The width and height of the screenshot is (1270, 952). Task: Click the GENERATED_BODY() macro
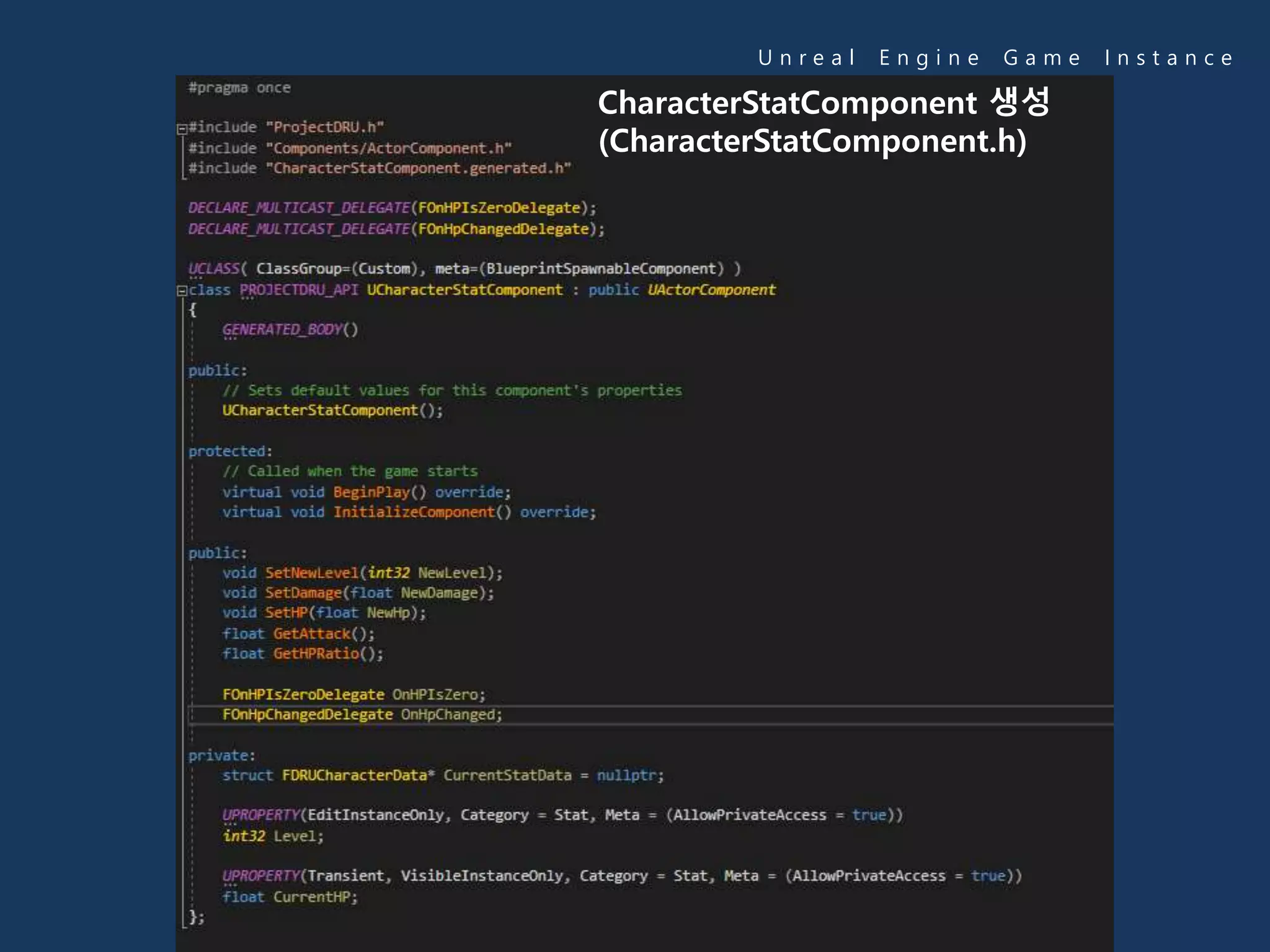(x=290, y=329)
